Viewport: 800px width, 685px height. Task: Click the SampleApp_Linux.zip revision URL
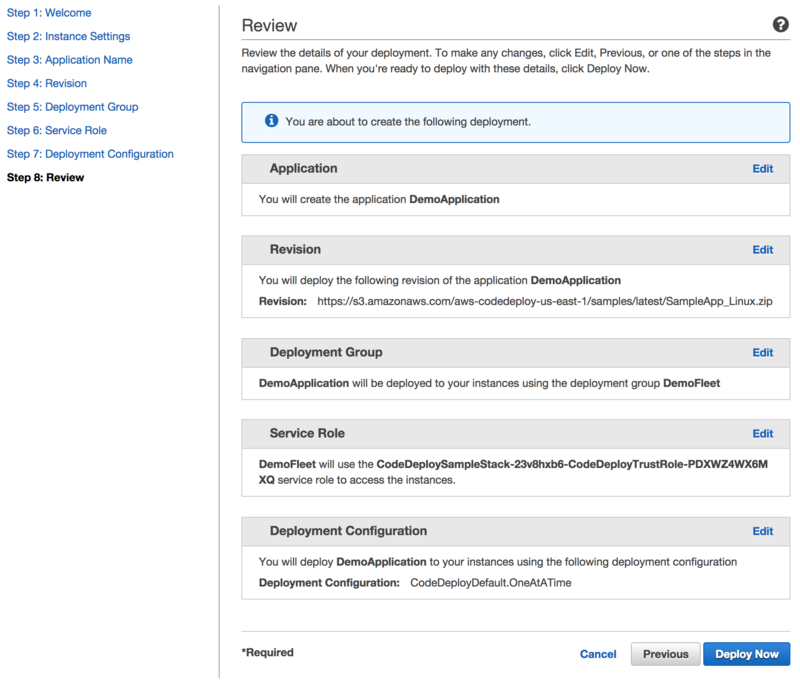tap(544, 301)
